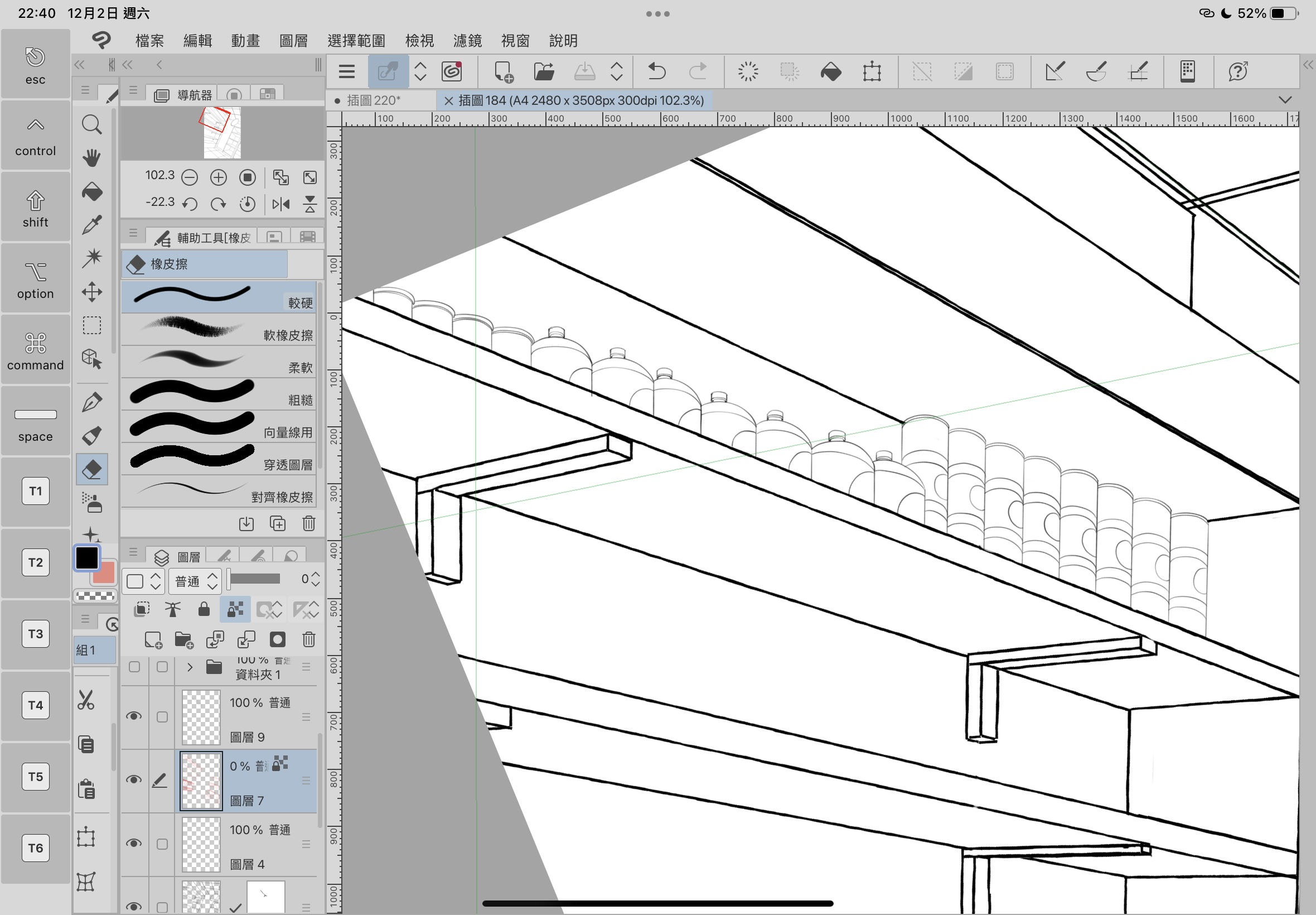Screen dimensions: 1316x915
Task: Click the layer opacity slider bar
Action: [254, 579]
